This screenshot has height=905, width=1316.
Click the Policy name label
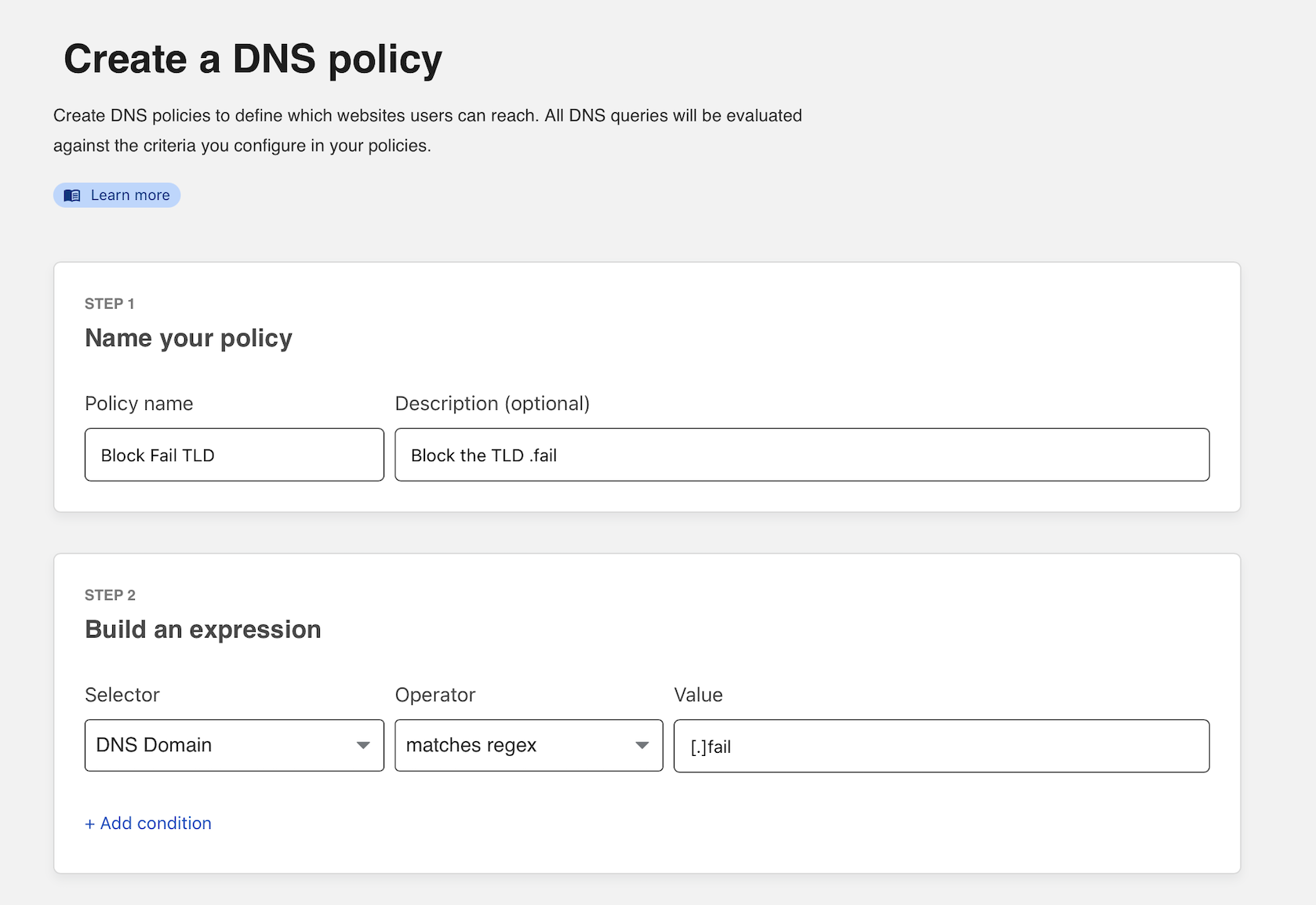click(x=138, y=403)
